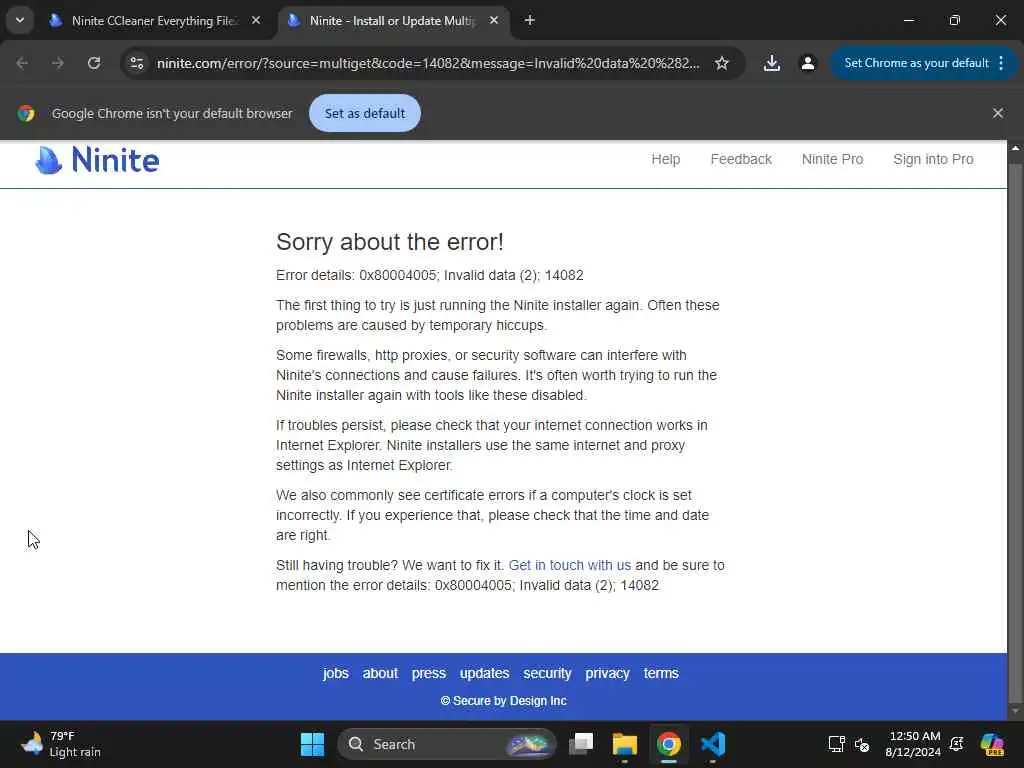Open the clock showing 12:50 AM

(x=914, y=744)
